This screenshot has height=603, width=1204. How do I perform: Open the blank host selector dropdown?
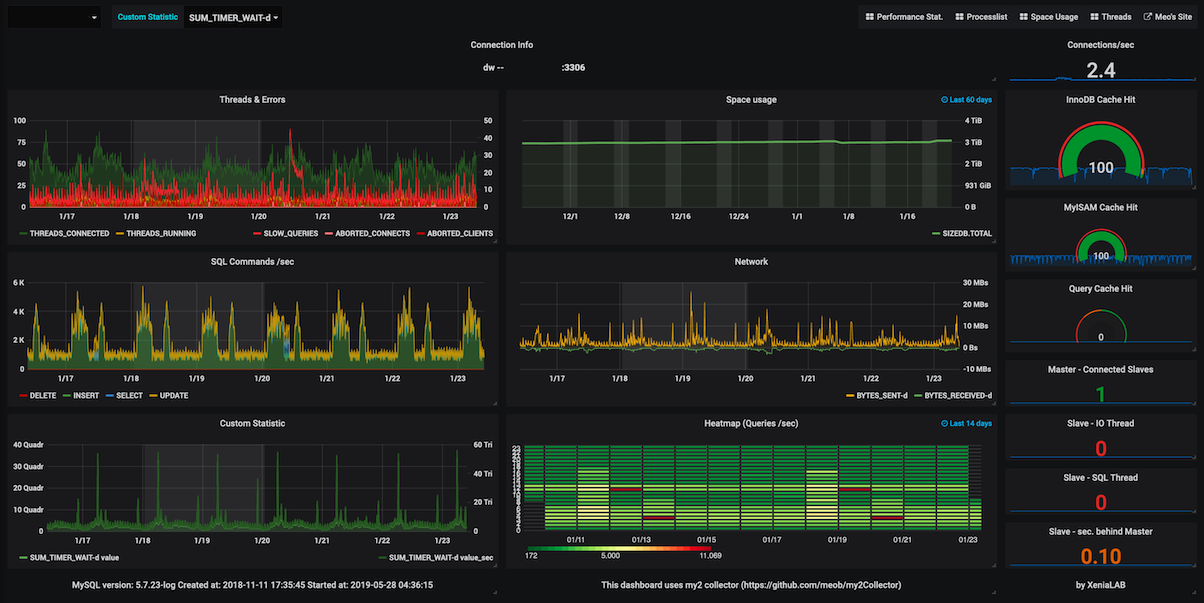pos(54,17)
